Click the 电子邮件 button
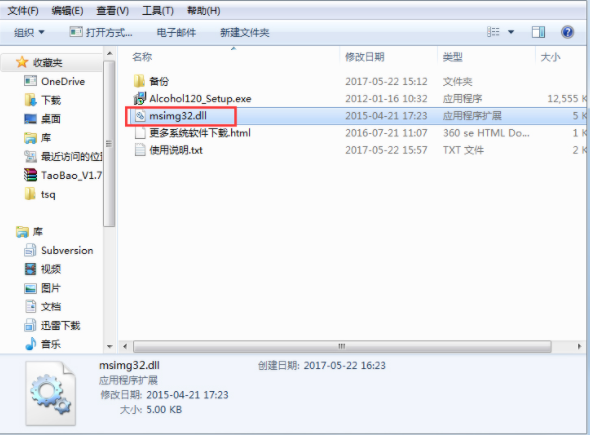 [176, 33]
